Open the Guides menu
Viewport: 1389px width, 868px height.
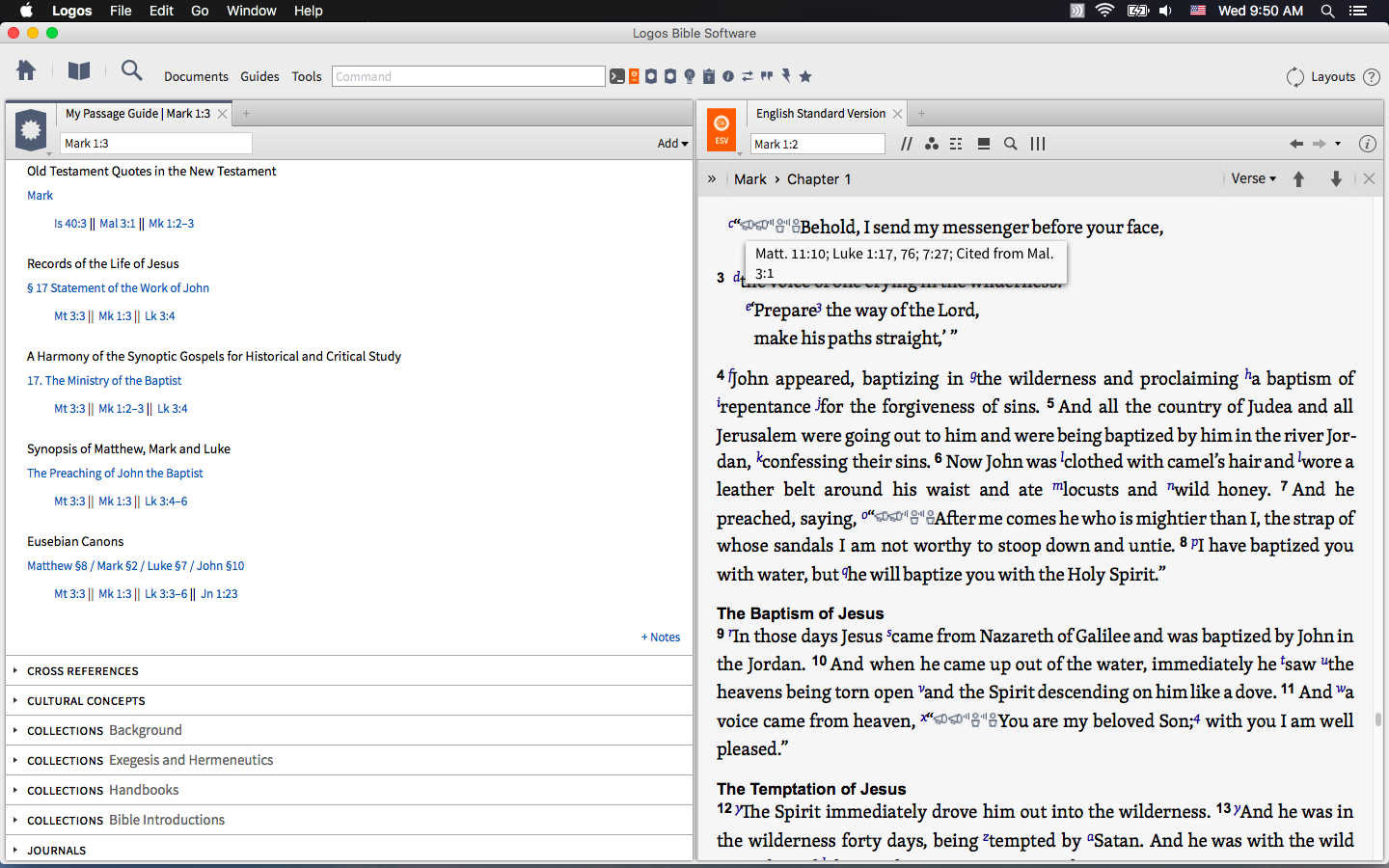[259, 76]
